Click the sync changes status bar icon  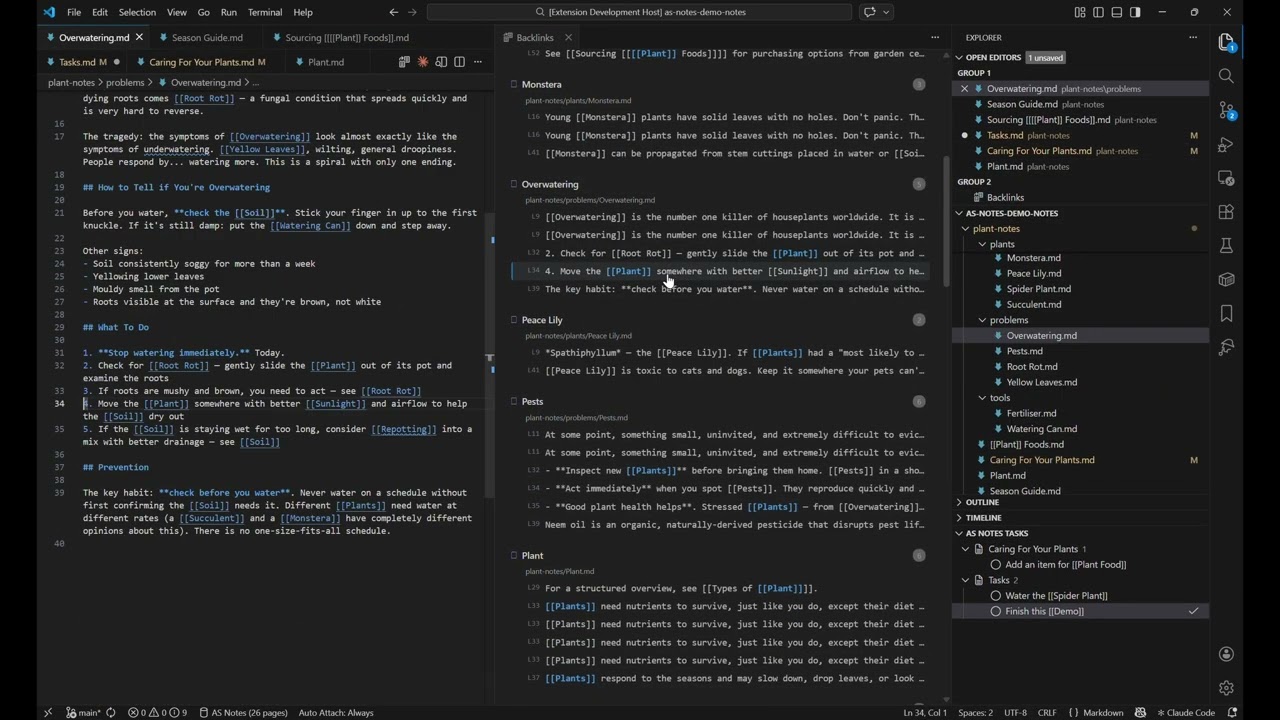[x=109, y=713]
